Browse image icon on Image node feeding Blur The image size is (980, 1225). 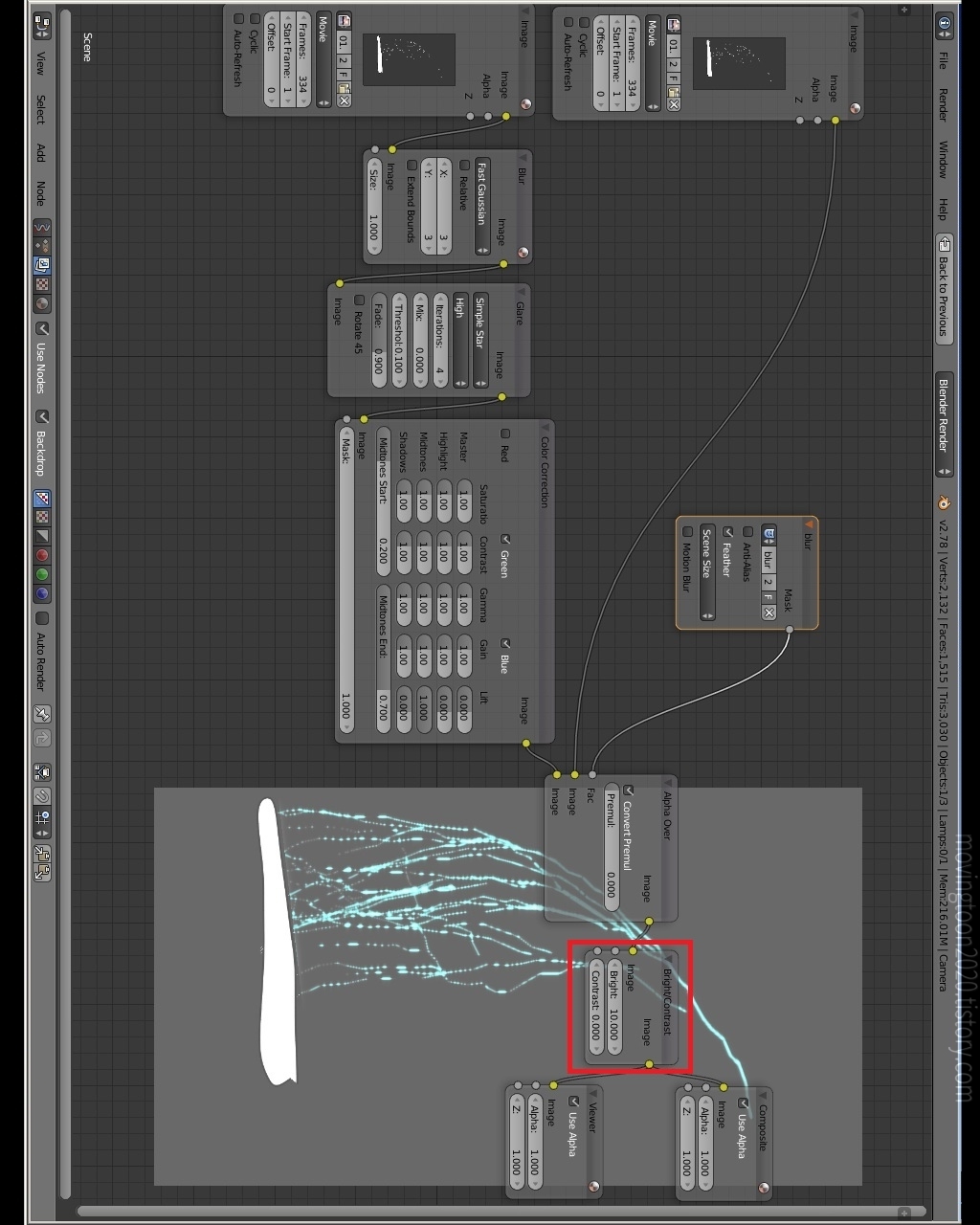[x=345, y=21]
